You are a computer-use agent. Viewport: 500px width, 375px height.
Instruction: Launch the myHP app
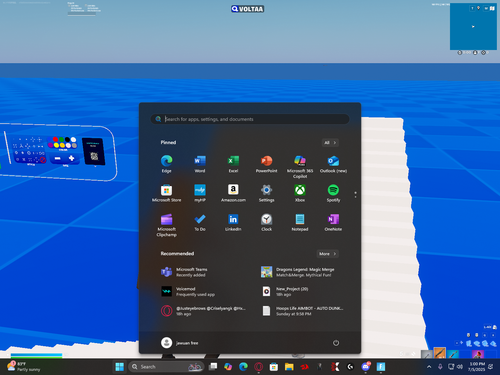click(200, 193)
